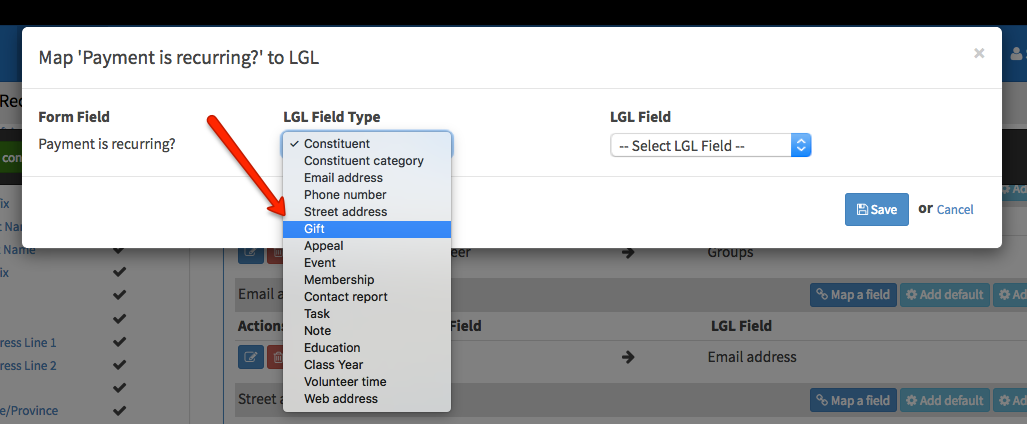Click Add default in Street address section
Image resolution: width=1027 pixels, height=424 pixels.
(944, 400)
